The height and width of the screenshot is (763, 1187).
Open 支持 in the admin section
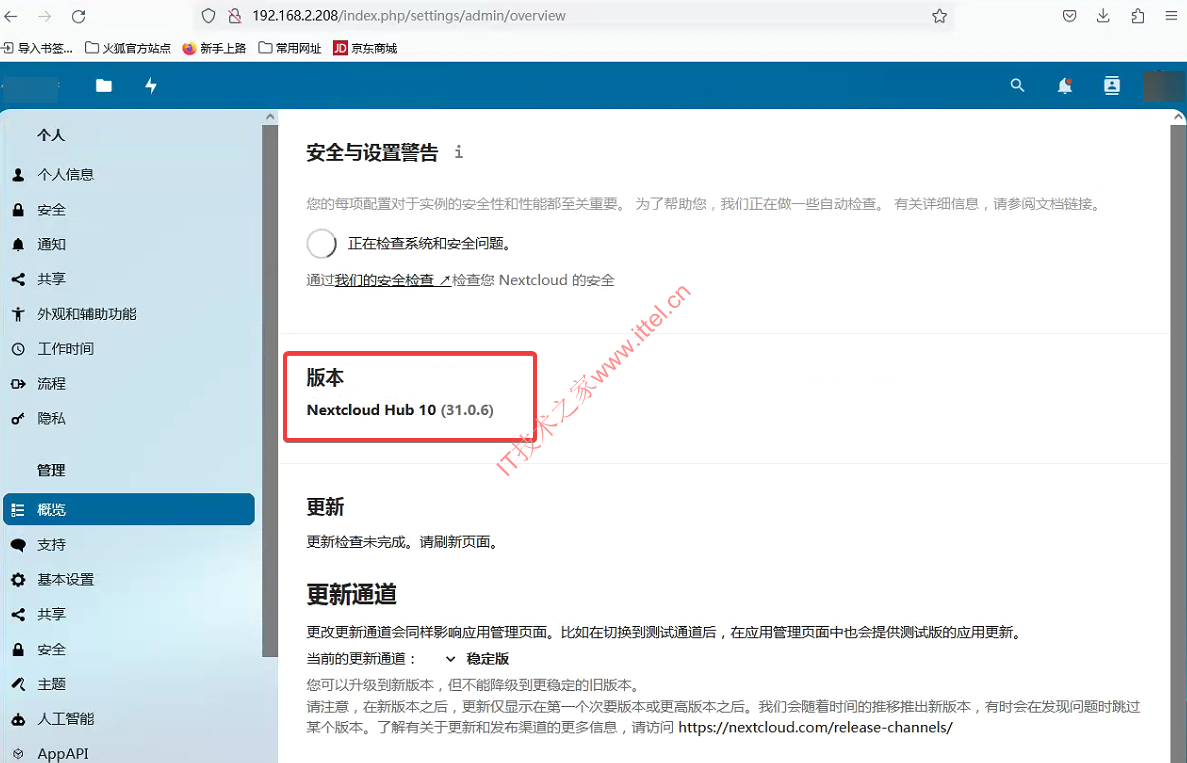[129, 544]
